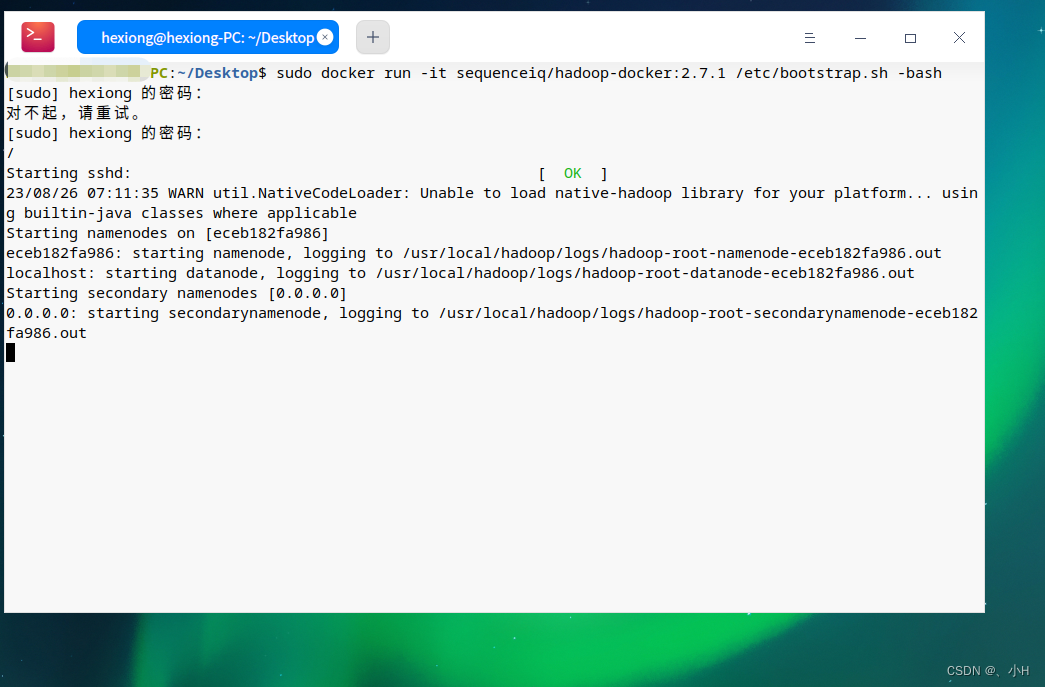Open the terminal hamburger menu
Viewport: 1045px width, 687px height.
(x=809, y=37)
